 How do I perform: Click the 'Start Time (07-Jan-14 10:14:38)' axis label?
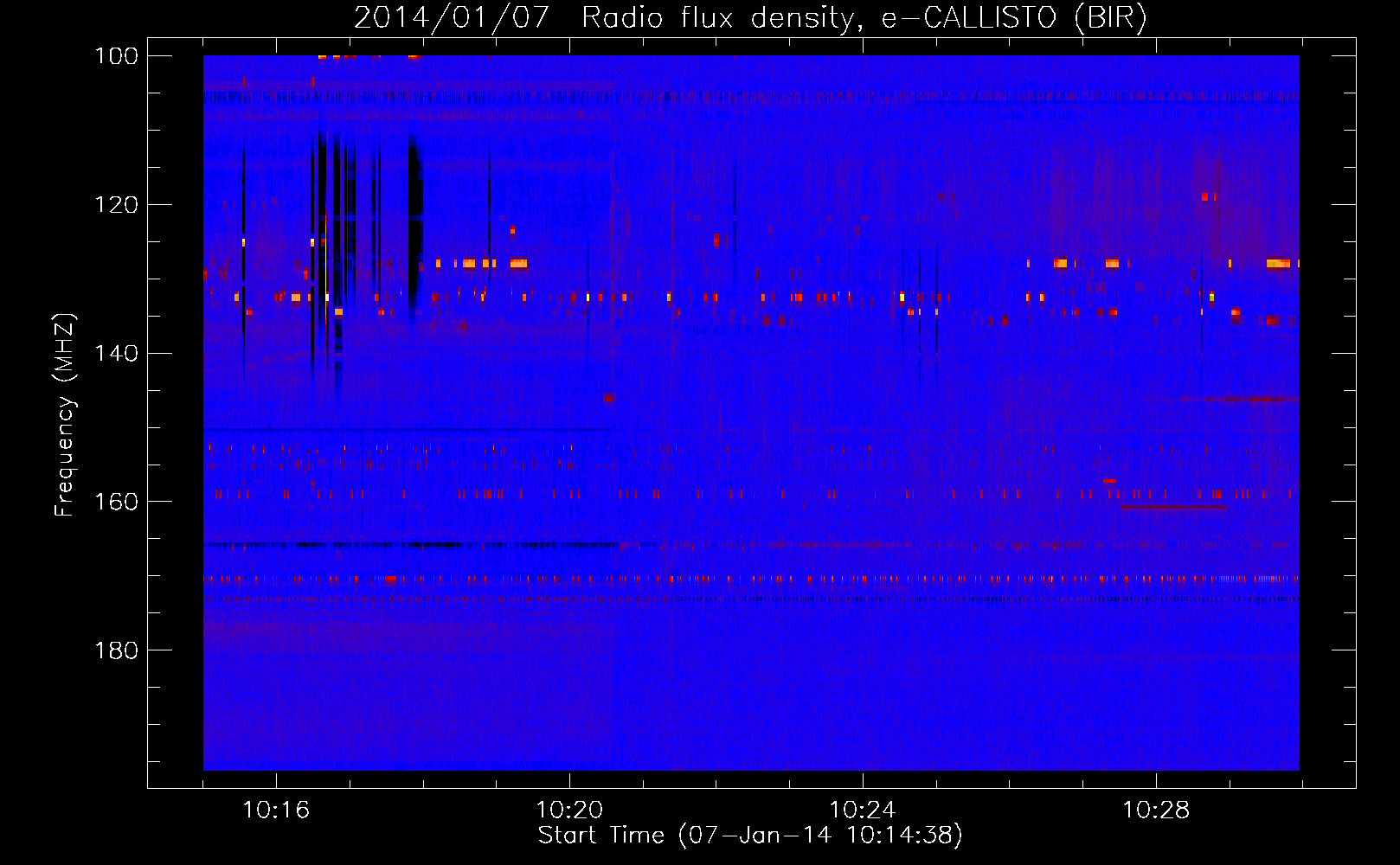(x=750, y=836)
